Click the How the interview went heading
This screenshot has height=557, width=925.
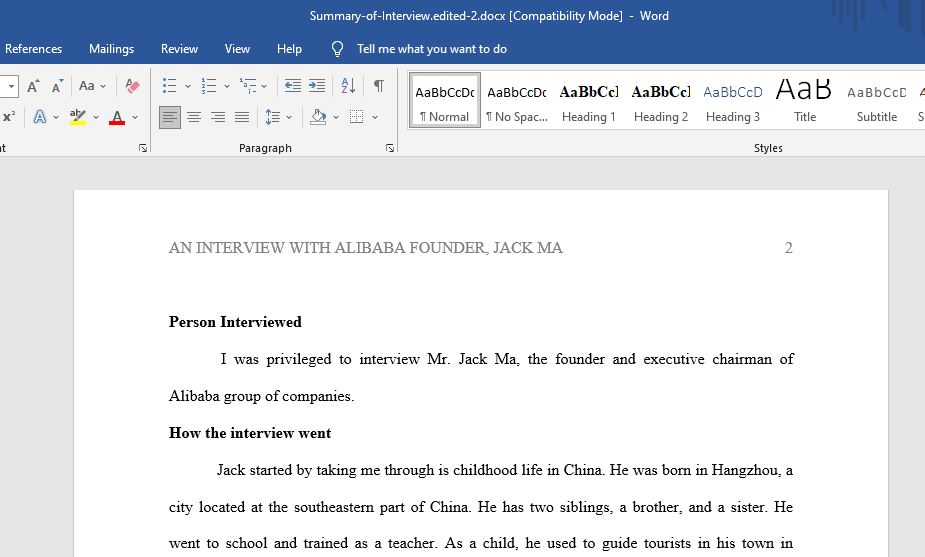[x=250, y=433]
